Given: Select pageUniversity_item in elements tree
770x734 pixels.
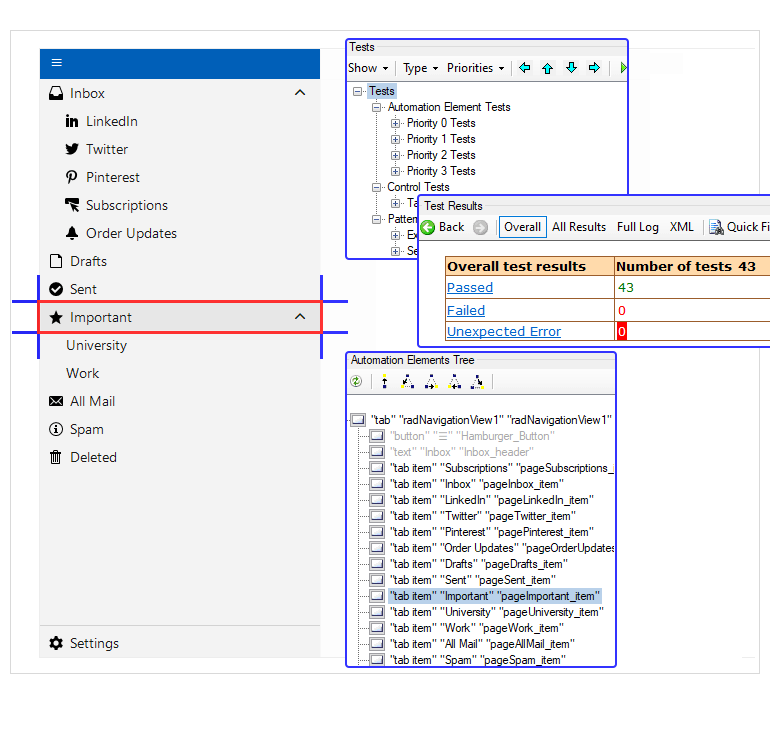Looking at the screenshot, I should [x=496, y=612].
